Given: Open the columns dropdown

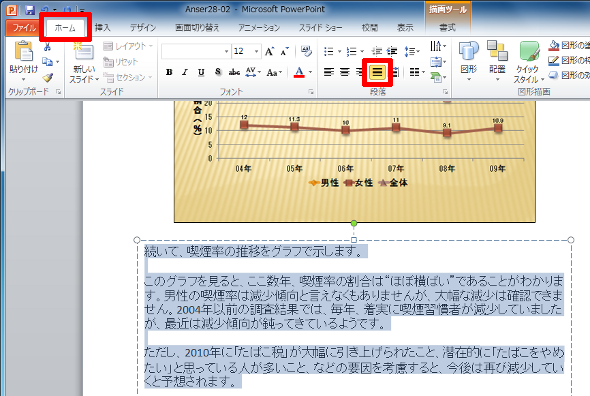Looking at the screenshot, I should click(417, 72).
